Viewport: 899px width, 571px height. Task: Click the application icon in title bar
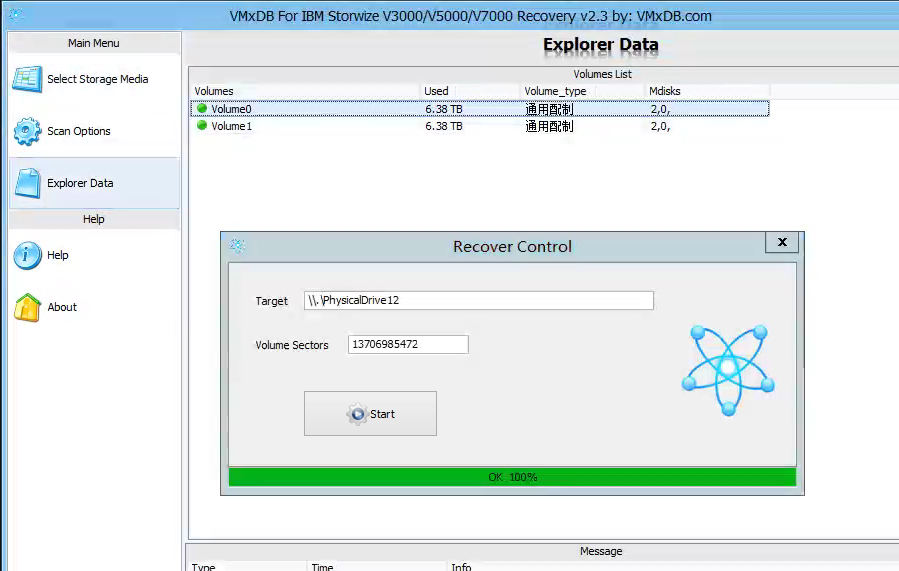(16, 15)
